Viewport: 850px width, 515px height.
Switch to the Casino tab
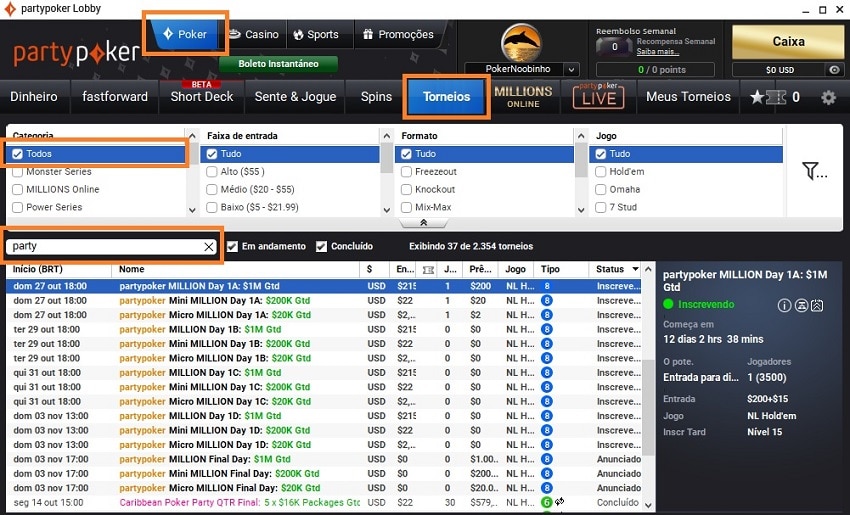click(x=254, y=35)
